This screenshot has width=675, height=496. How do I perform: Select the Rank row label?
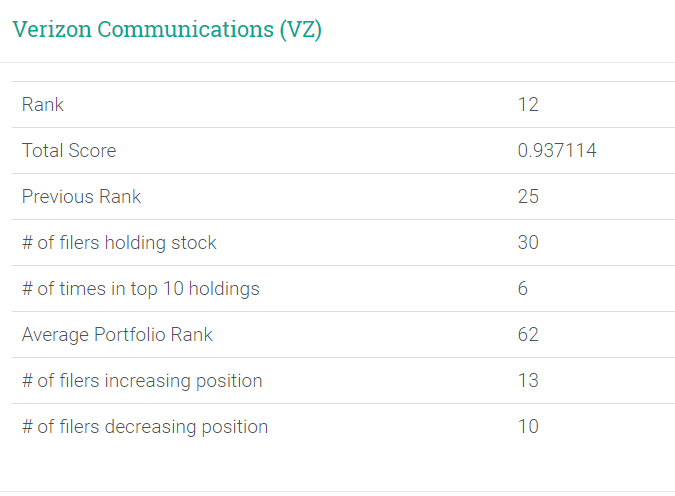click(43, 105)
